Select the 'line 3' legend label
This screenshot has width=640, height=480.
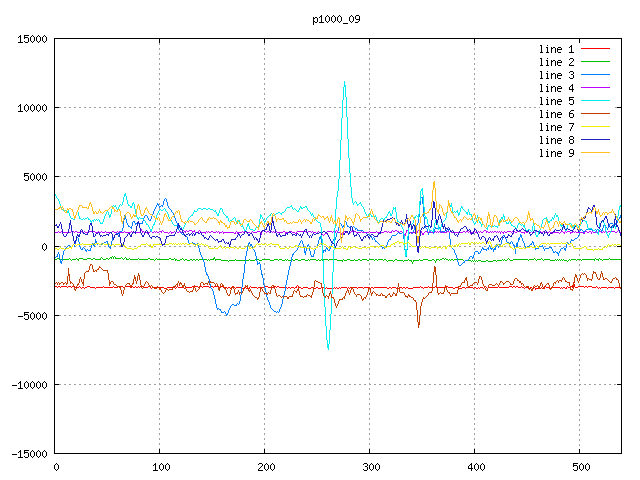[556, 75]
